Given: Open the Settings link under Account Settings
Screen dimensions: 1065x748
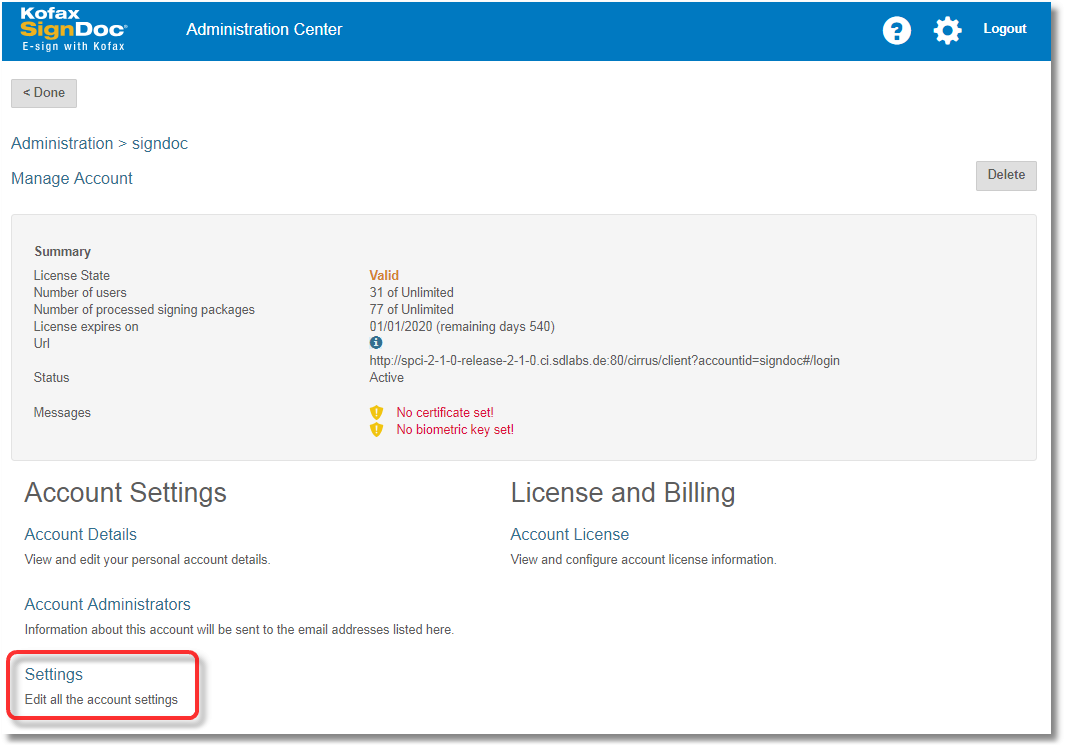Looking at the screenshot, I should pos(54,675).
